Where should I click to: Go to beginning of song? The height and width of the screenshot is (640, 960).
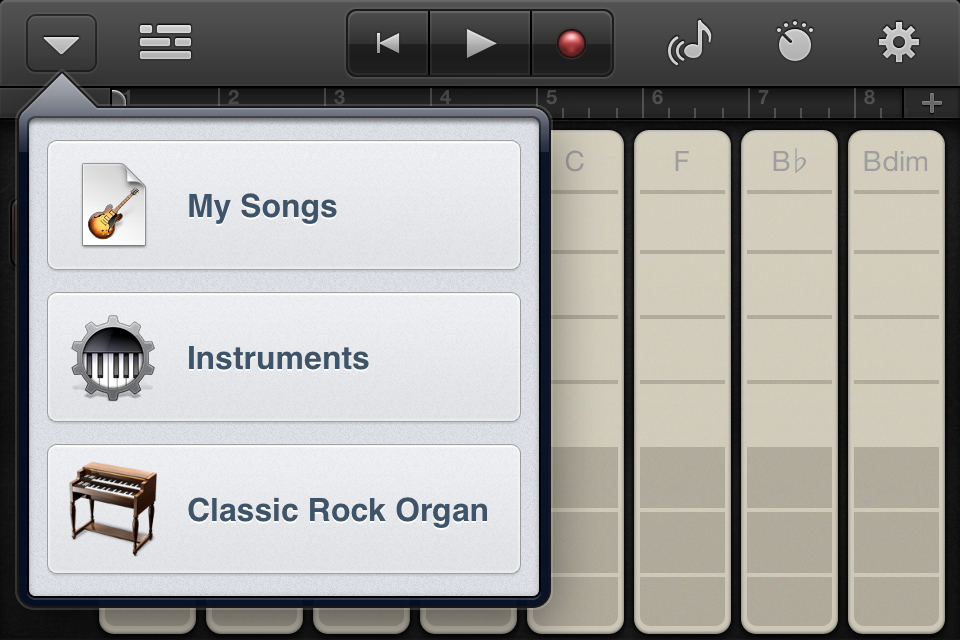[388, 43]
